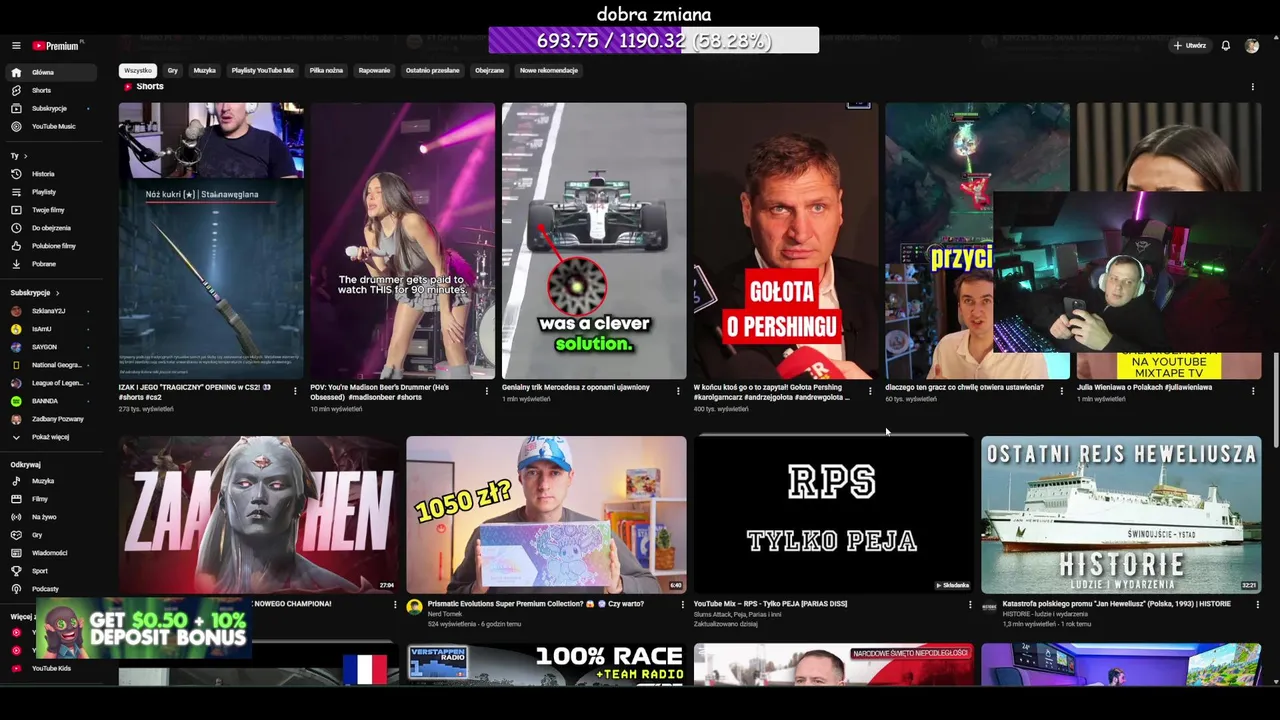
Task: Open SzklanaY2J channel subscription
Action: 52,311
